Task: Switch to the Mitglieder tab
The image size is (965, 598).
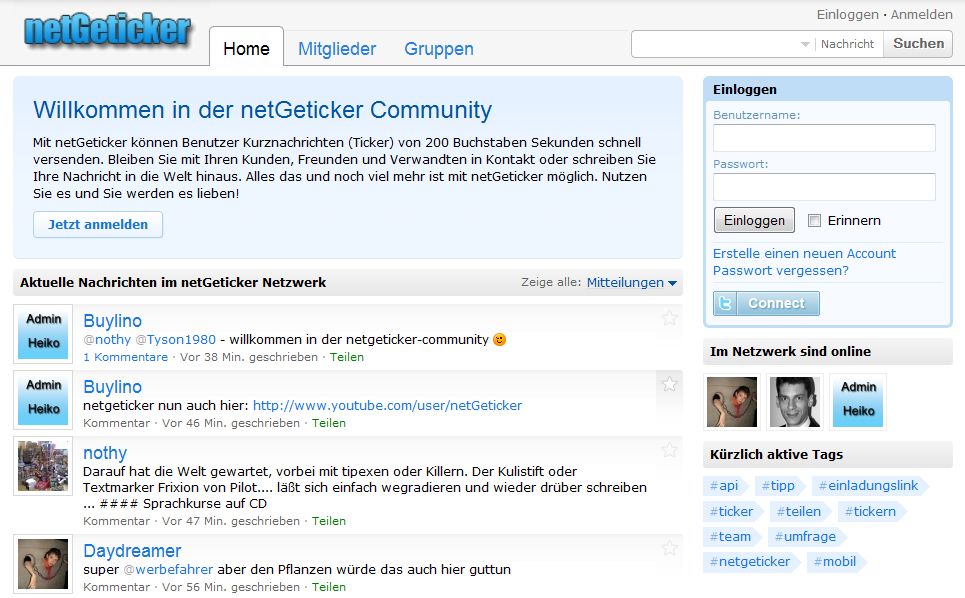Action: (337, 49)
